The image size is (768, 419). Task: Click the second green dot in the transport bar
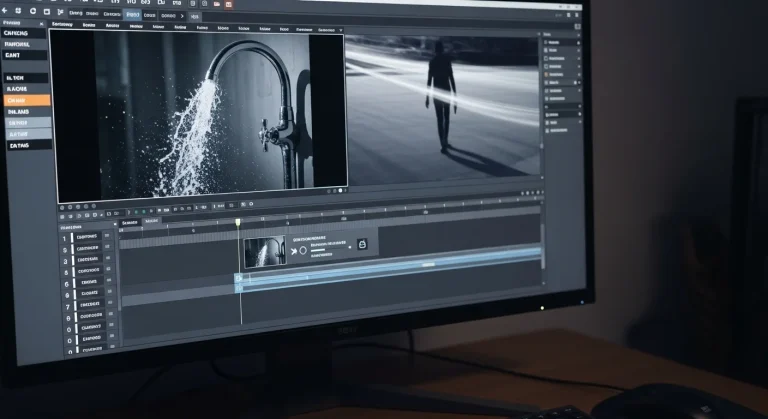[144, 212]
